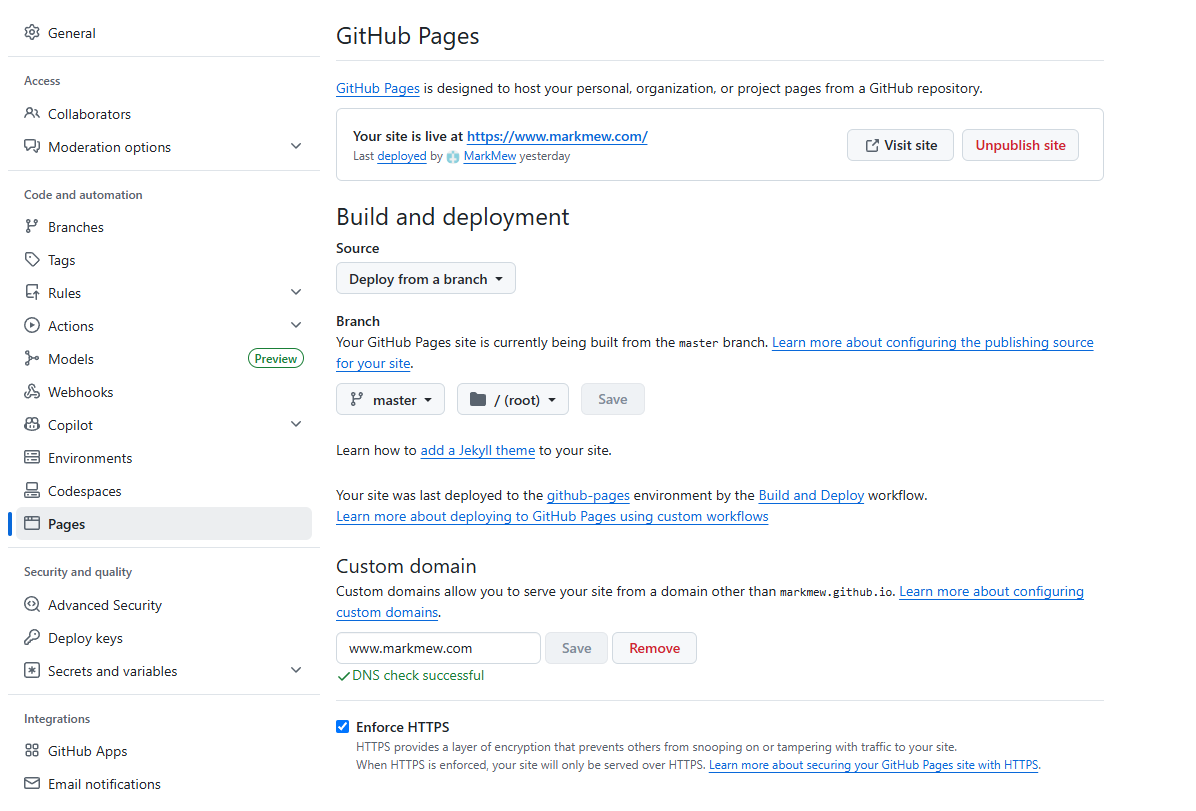The image size is (1196, 811).
Task: Expand Moderation options chevron
Action: point(296,146)
